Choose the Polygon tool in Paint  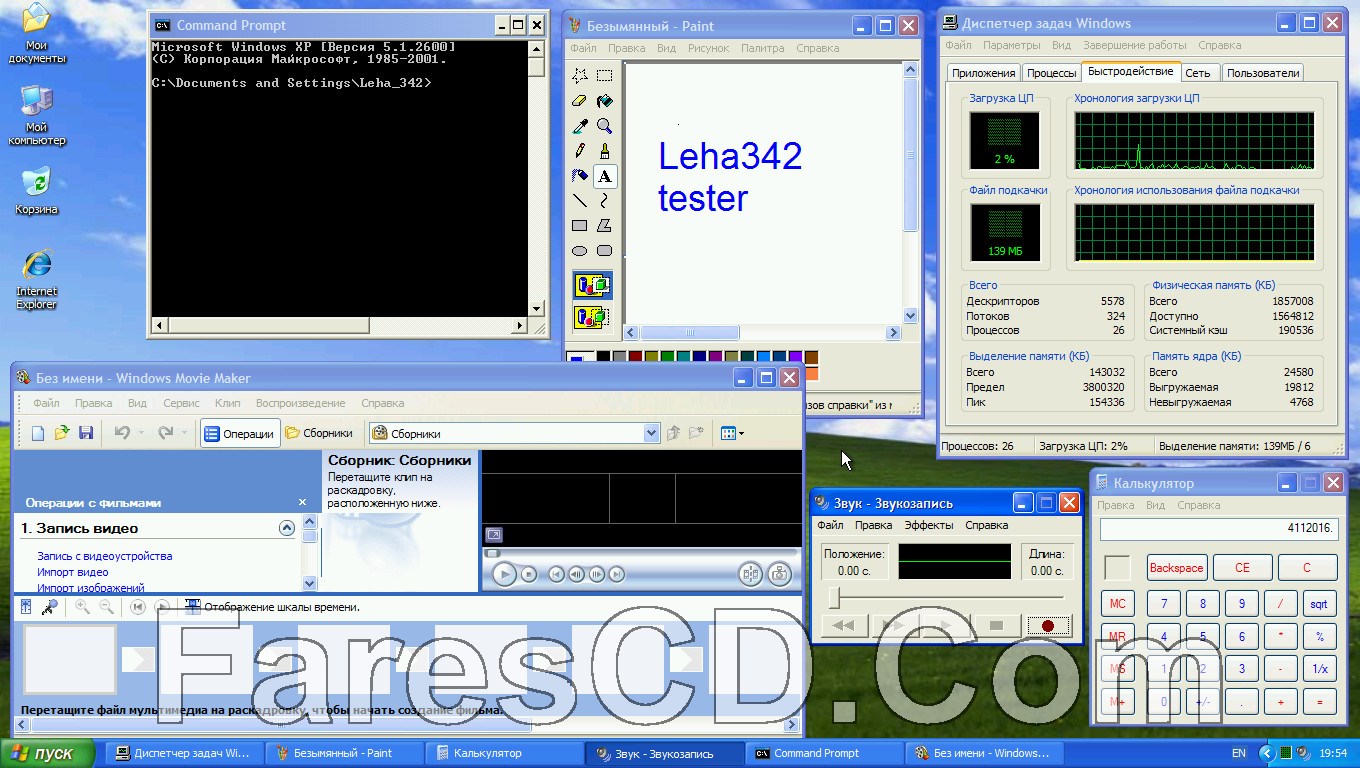coord(605,226)
